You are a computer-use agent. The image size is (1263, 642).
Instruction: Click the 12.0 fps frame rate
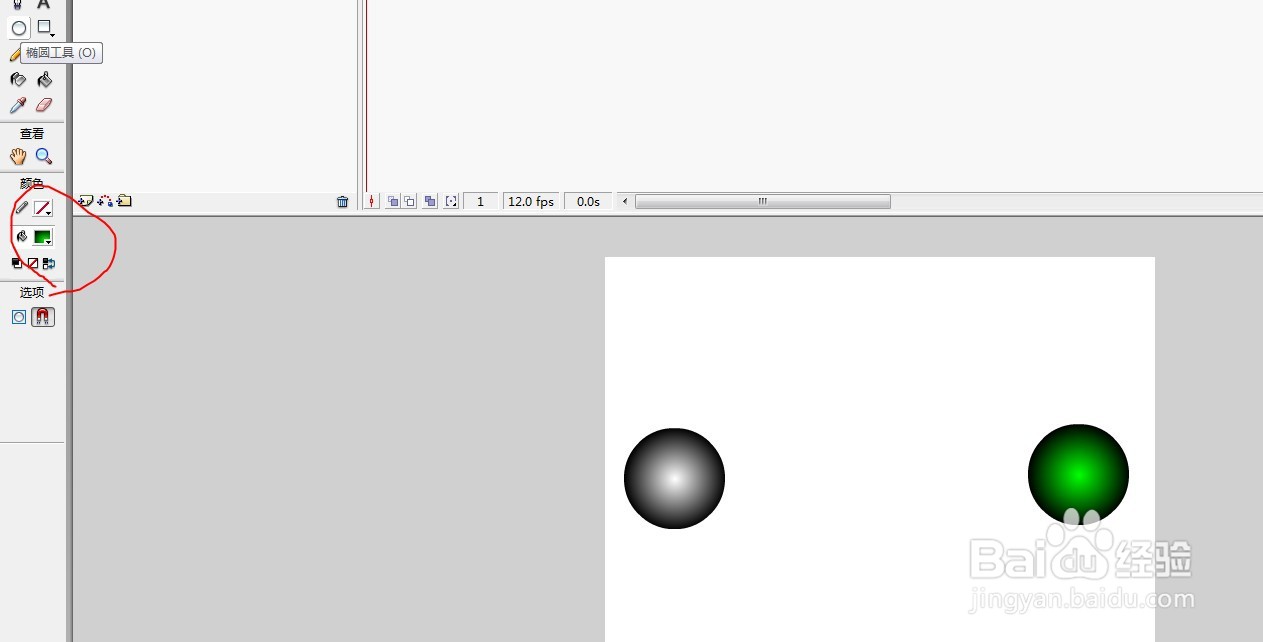531,201
